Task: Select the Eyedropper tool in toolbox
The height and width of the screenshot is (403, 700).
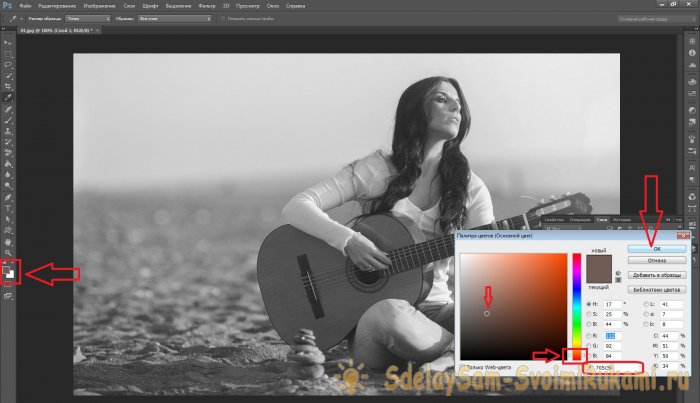Action: point(8,98)
